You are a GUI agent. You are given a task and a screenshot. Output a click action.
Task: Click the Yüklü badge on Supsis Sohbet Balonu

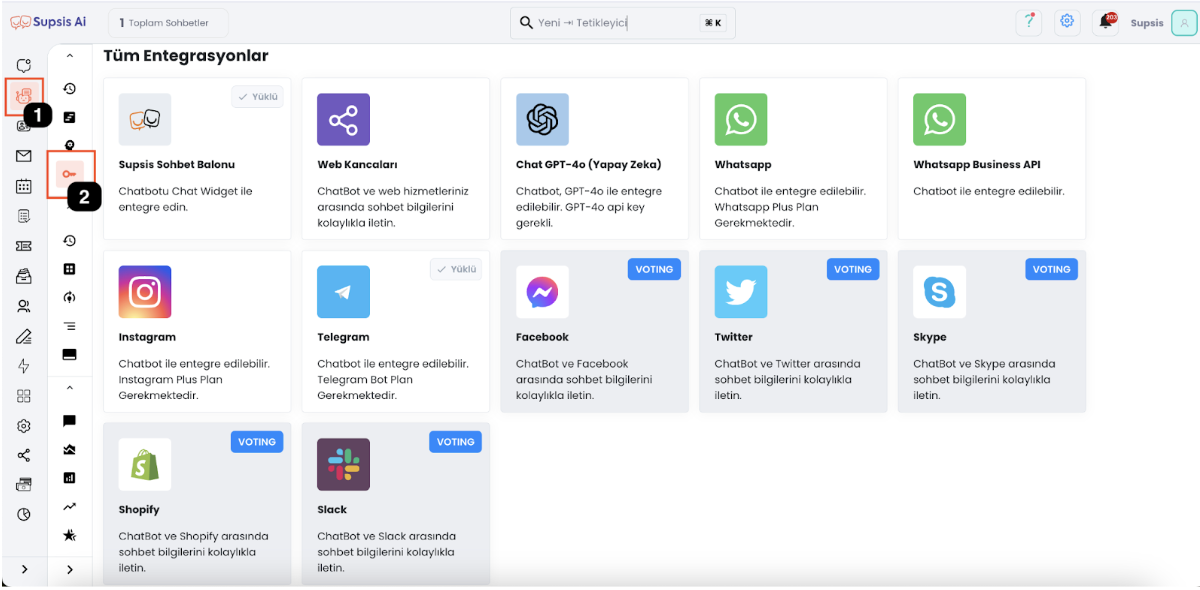pos(258,97)
